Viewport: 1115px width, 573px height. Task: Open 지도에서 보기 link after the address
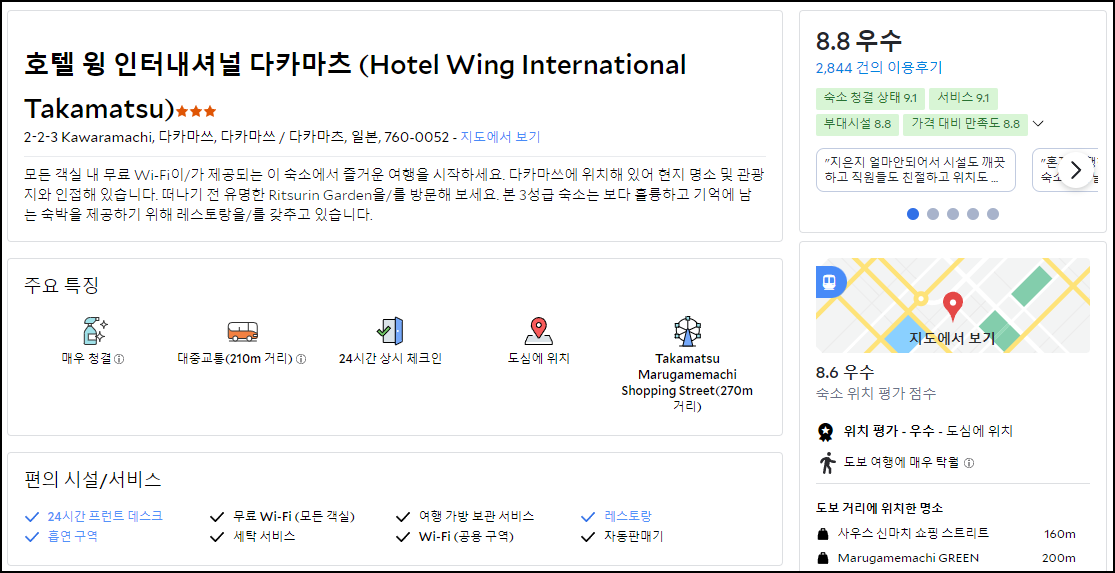click(501, 136)
